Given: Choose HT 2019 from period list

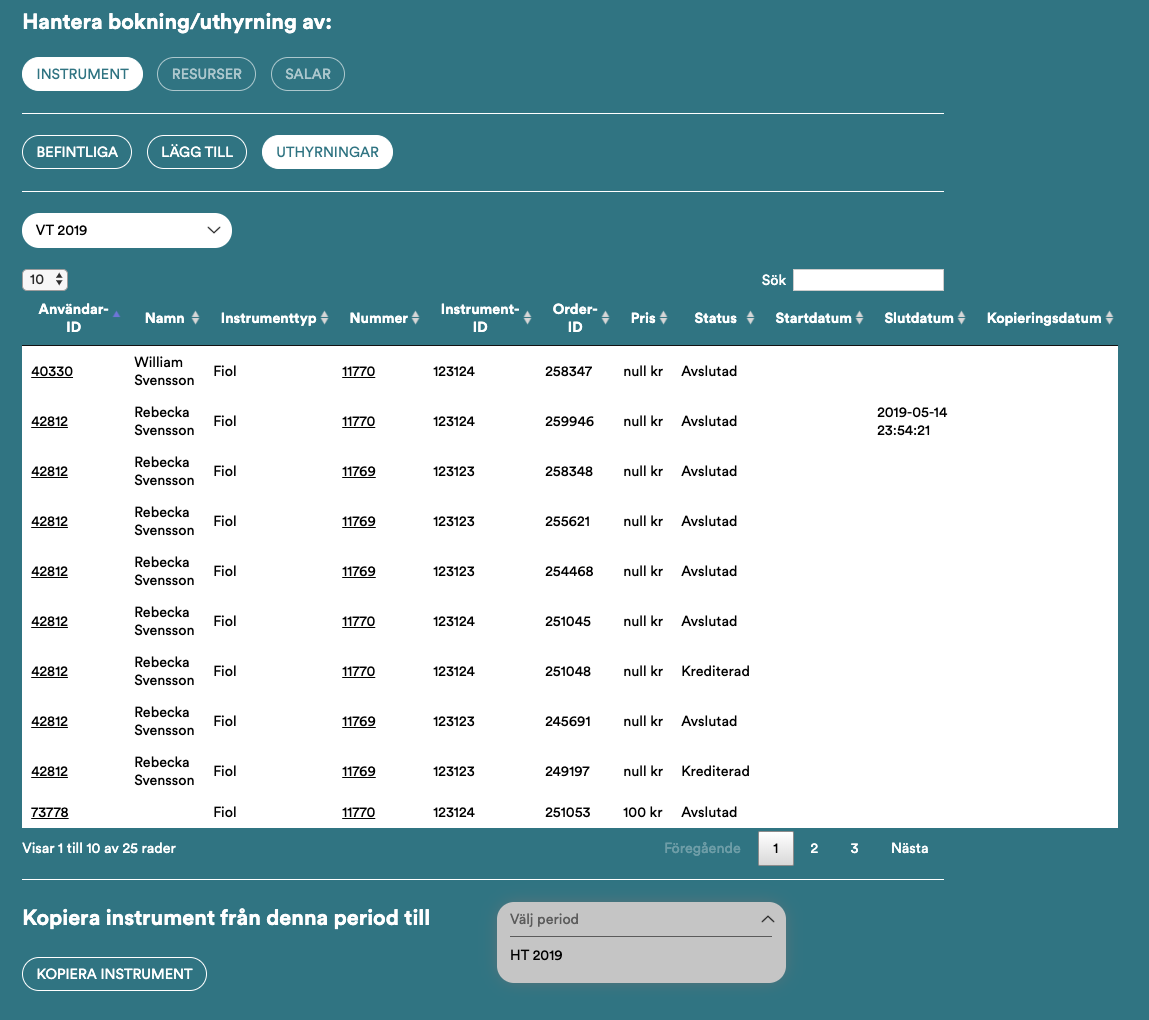Looking at the screenshot, I should coord(537,955).
